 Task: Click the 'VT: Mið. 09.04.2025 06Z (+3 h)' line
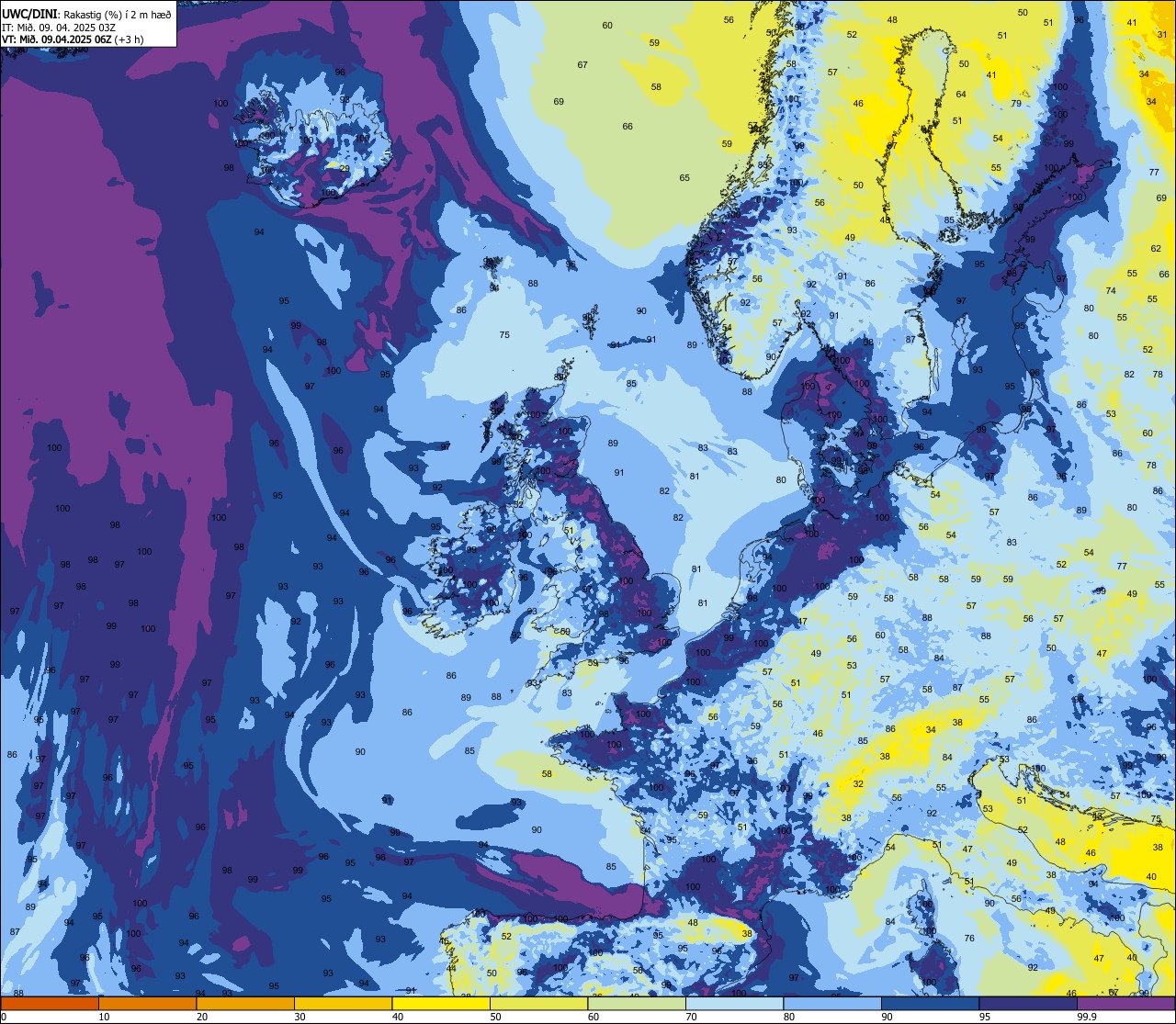tap(73, 39)
